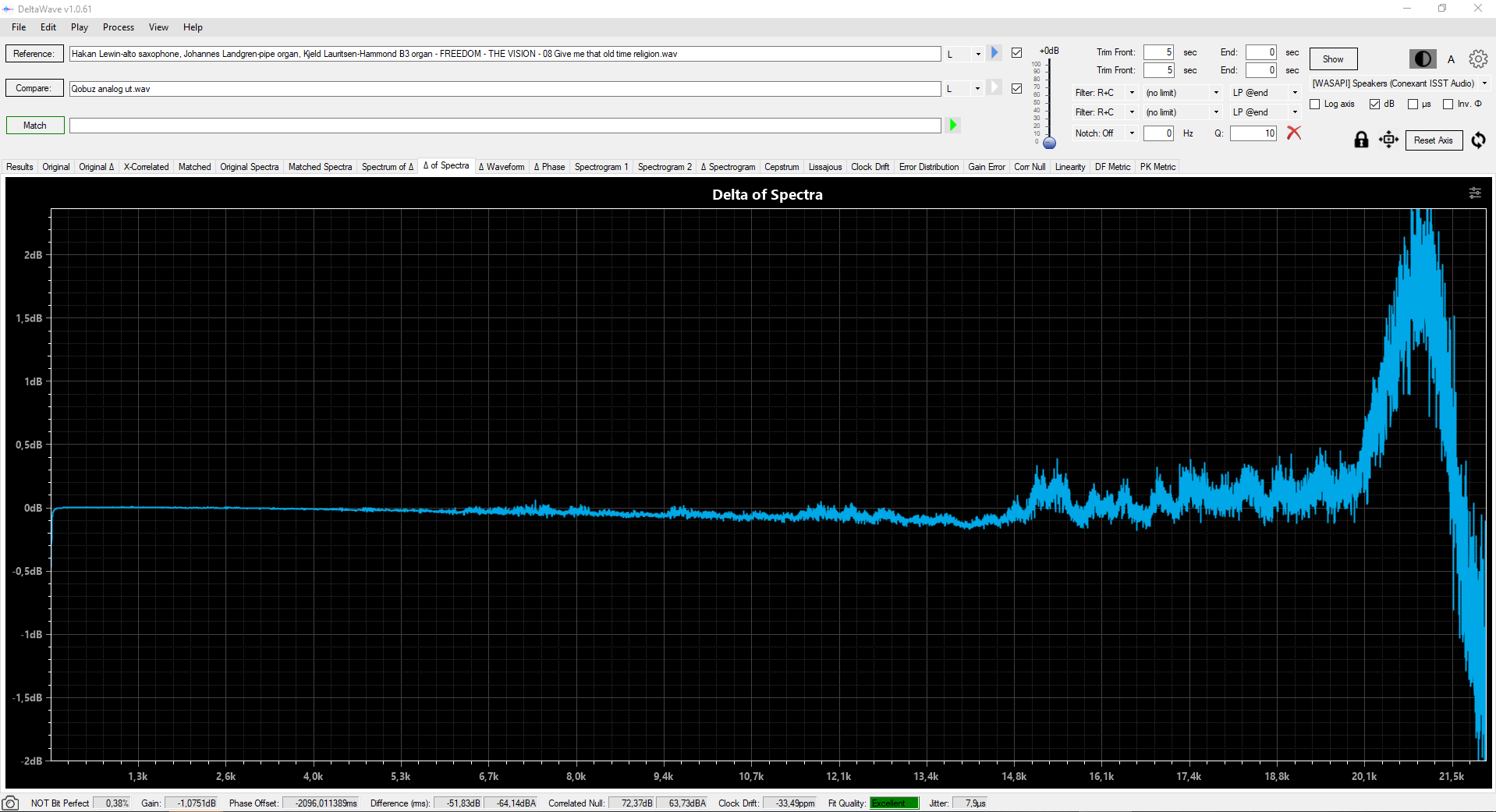This screenshot has height=812, width=1496.
Task: Uncheck the dB checkbox
Action: 1375,104
